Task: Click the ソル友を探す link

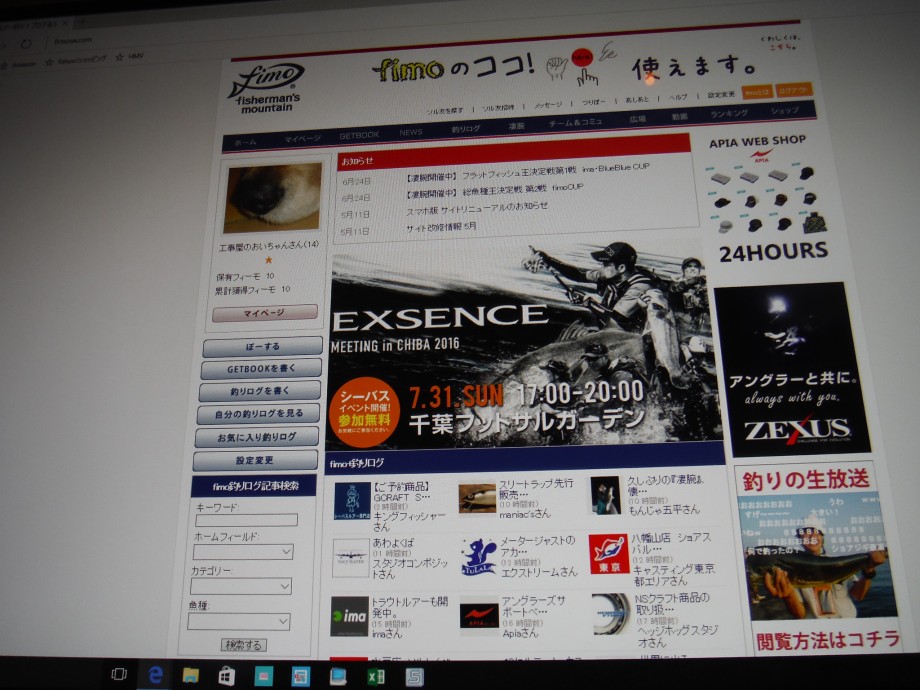Action: [x=445, y=110]
